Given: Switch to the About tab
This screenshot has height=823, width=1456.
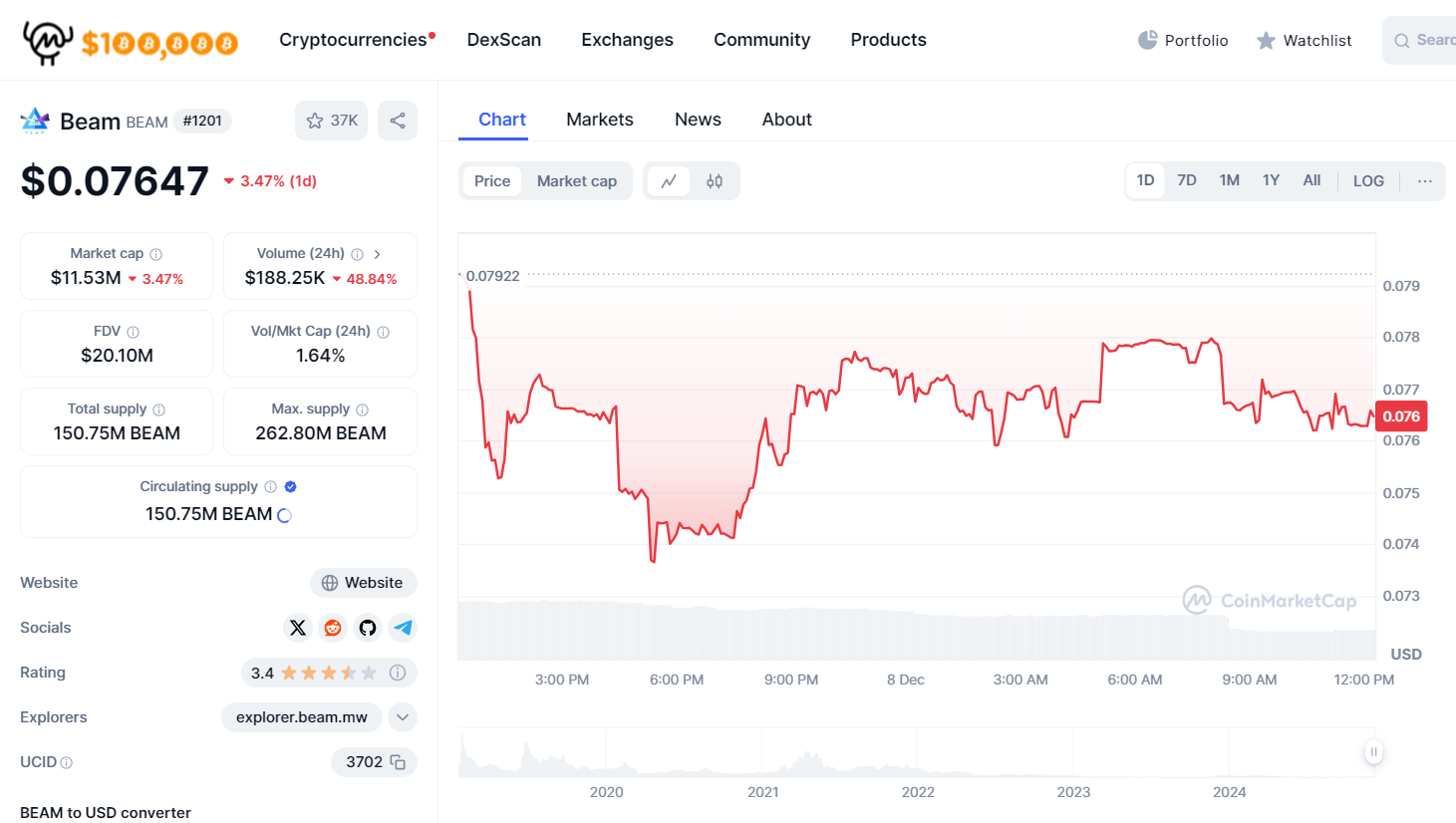Looking at the screenshot, I should 787,120.
